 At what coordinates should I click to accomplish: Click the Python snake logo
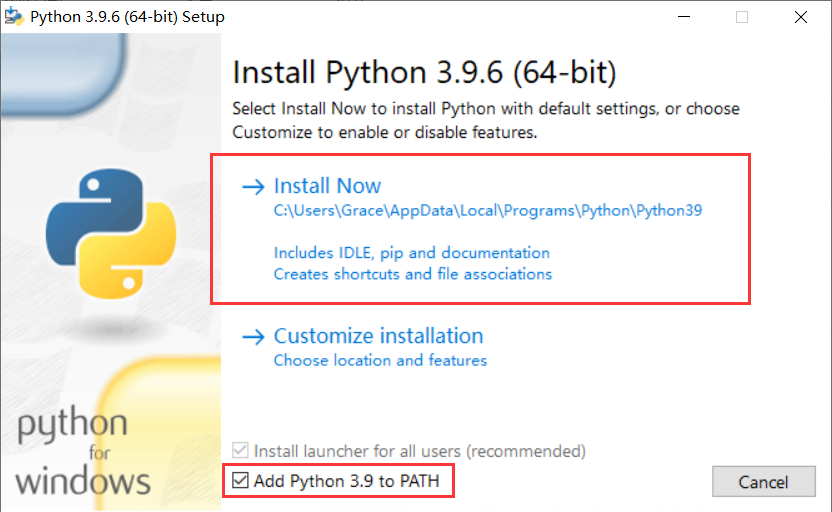point(111,233)
